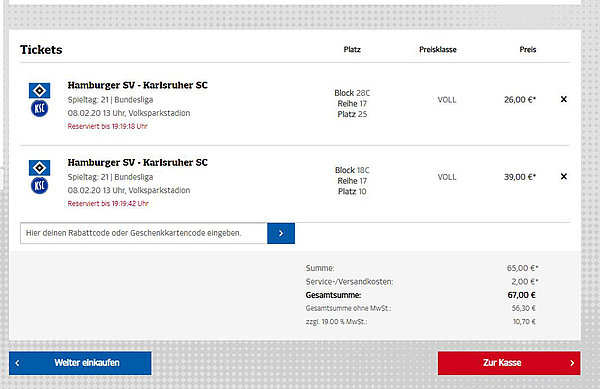Click the left chevron on Weiter einkaufen
Viewport: 600px width, 389px height.
click(17, 363)
